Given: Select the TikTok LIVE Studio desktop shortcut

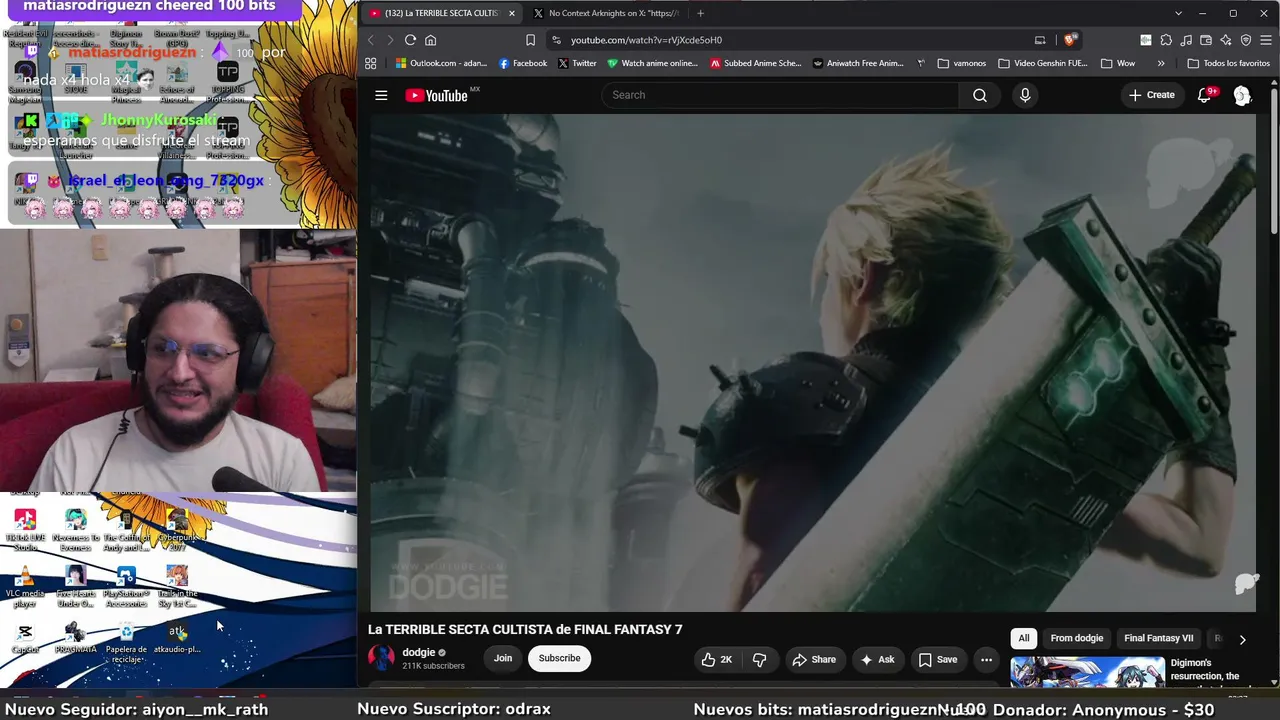Looking at the screenshot, I should click(x=25, y=529).
